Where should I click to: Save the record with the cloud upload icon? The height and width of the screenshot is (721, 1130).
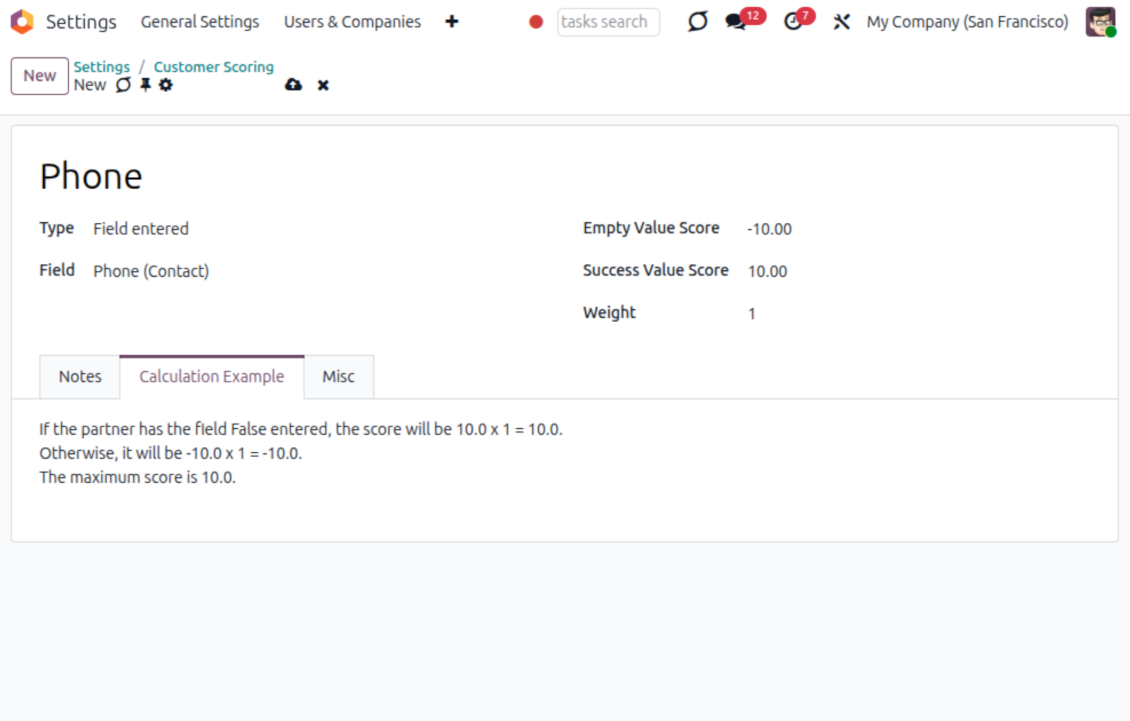coord(293,86)
